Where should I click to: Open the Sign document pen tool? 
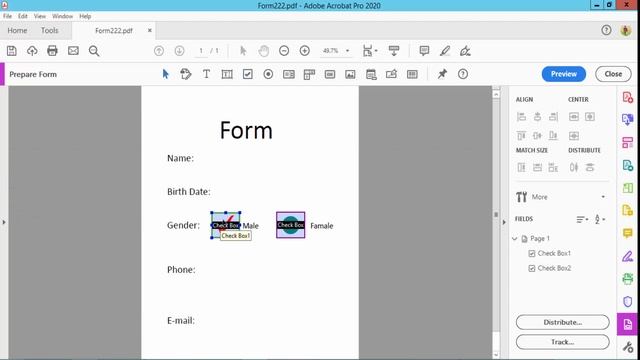click(x=465, y=51)
